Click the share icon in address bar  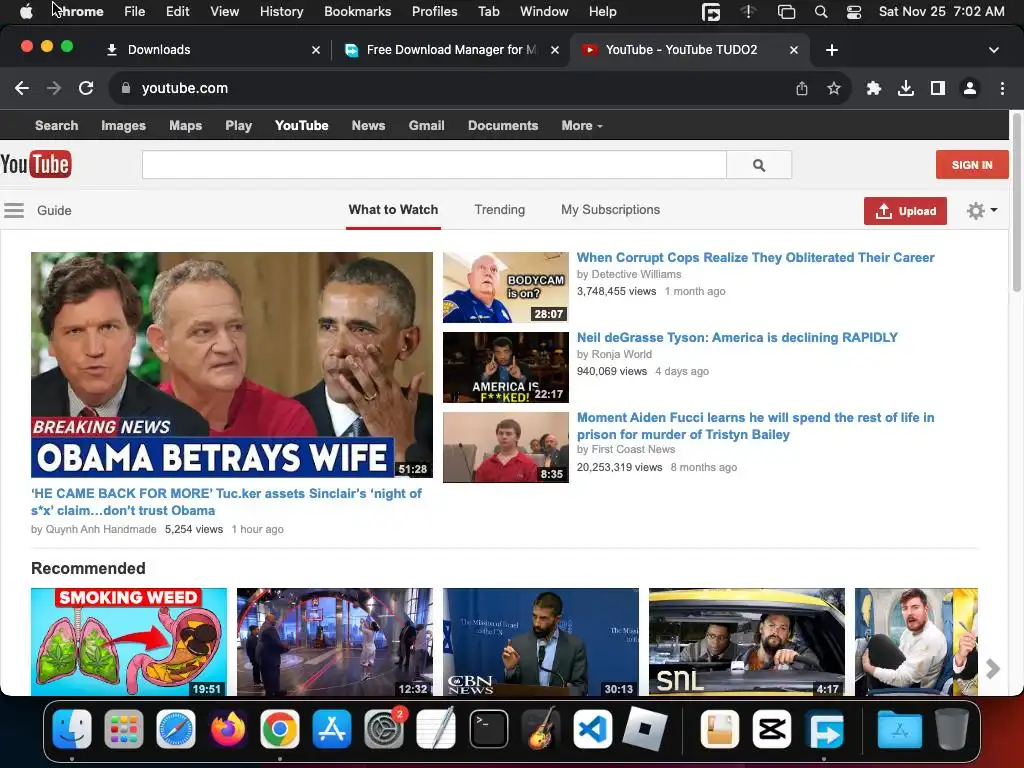click(x=802, y=88)
